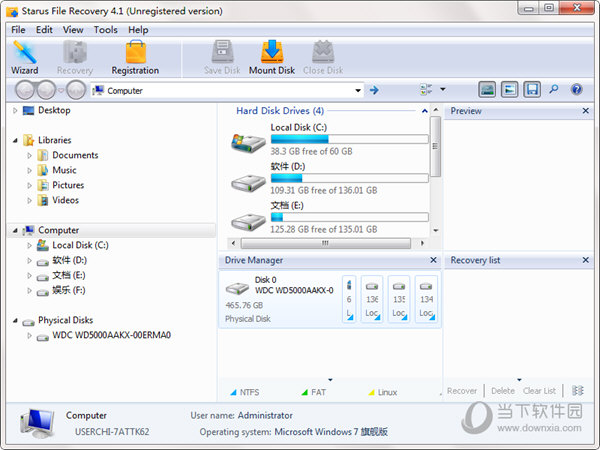Expand WDC WD5000AAKX-00ERMA0 tree node
Viewport: 600px width, 450px height.
[x=29, y=335]
